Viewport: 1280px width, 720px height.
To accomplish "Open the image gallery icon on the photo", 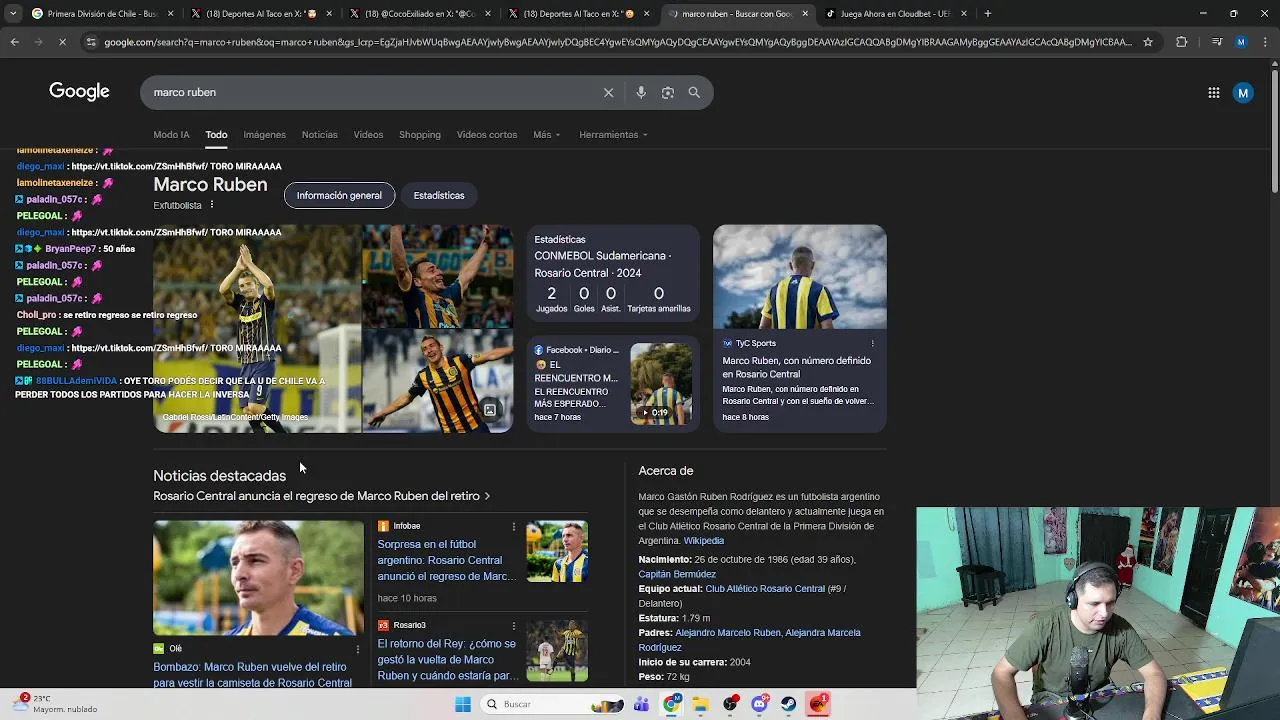I will point(490,410).
